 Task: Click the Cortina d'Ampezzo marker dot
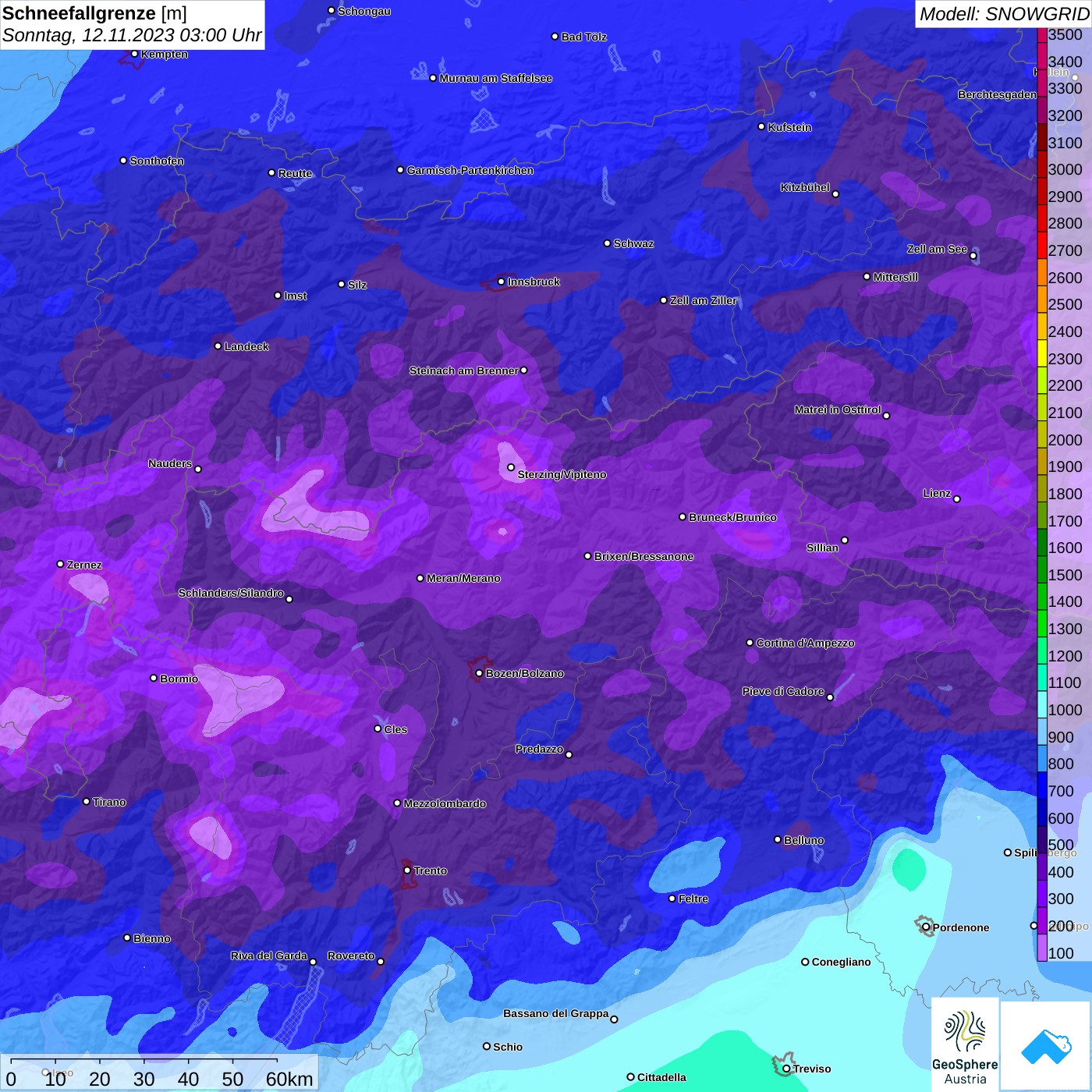pos(750,643)
